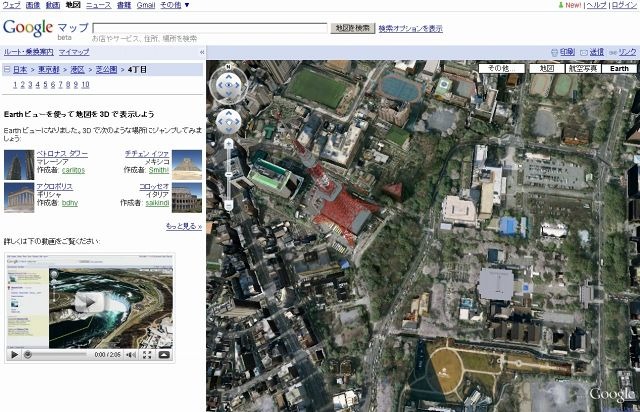The image size is (640, 412).
Task: Open the マイマップ link
Action: click(x=73, y=52)
